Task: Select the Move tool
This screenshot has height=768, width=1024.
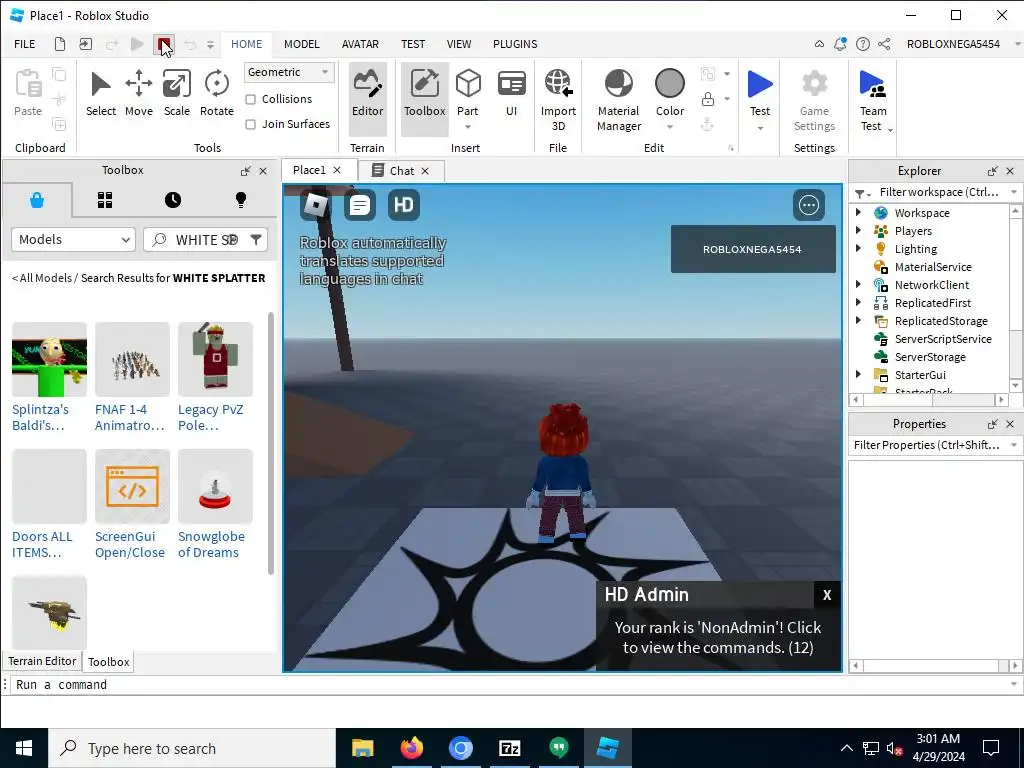Action: point(139,93)
